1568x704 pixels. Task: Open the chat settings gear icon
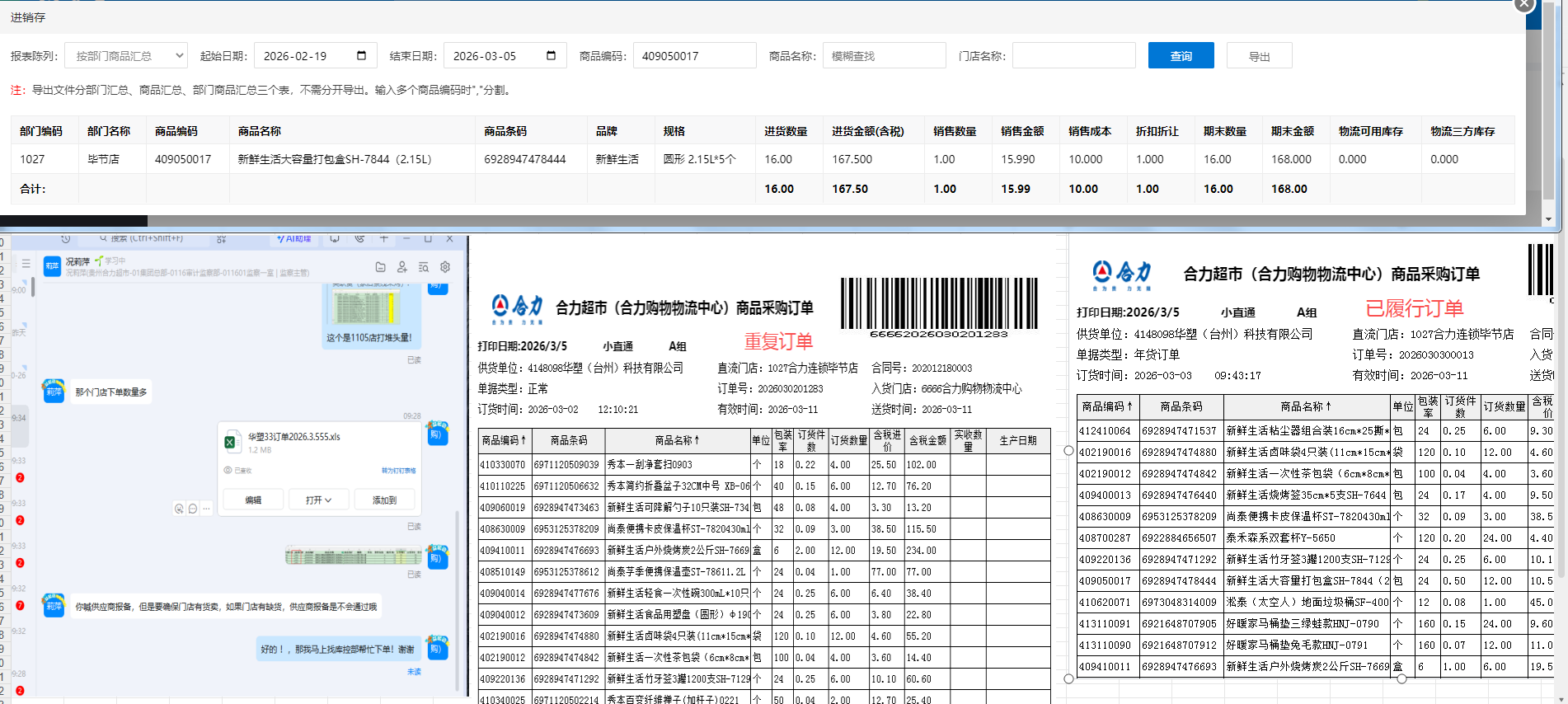point(445,267)
